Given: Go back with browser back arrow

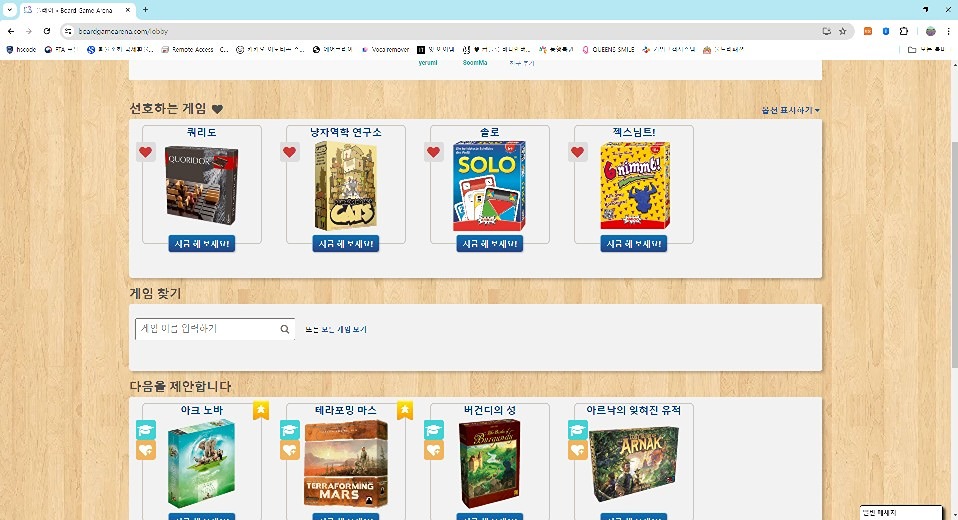Looking at the screenshot, I should point(11,31).
